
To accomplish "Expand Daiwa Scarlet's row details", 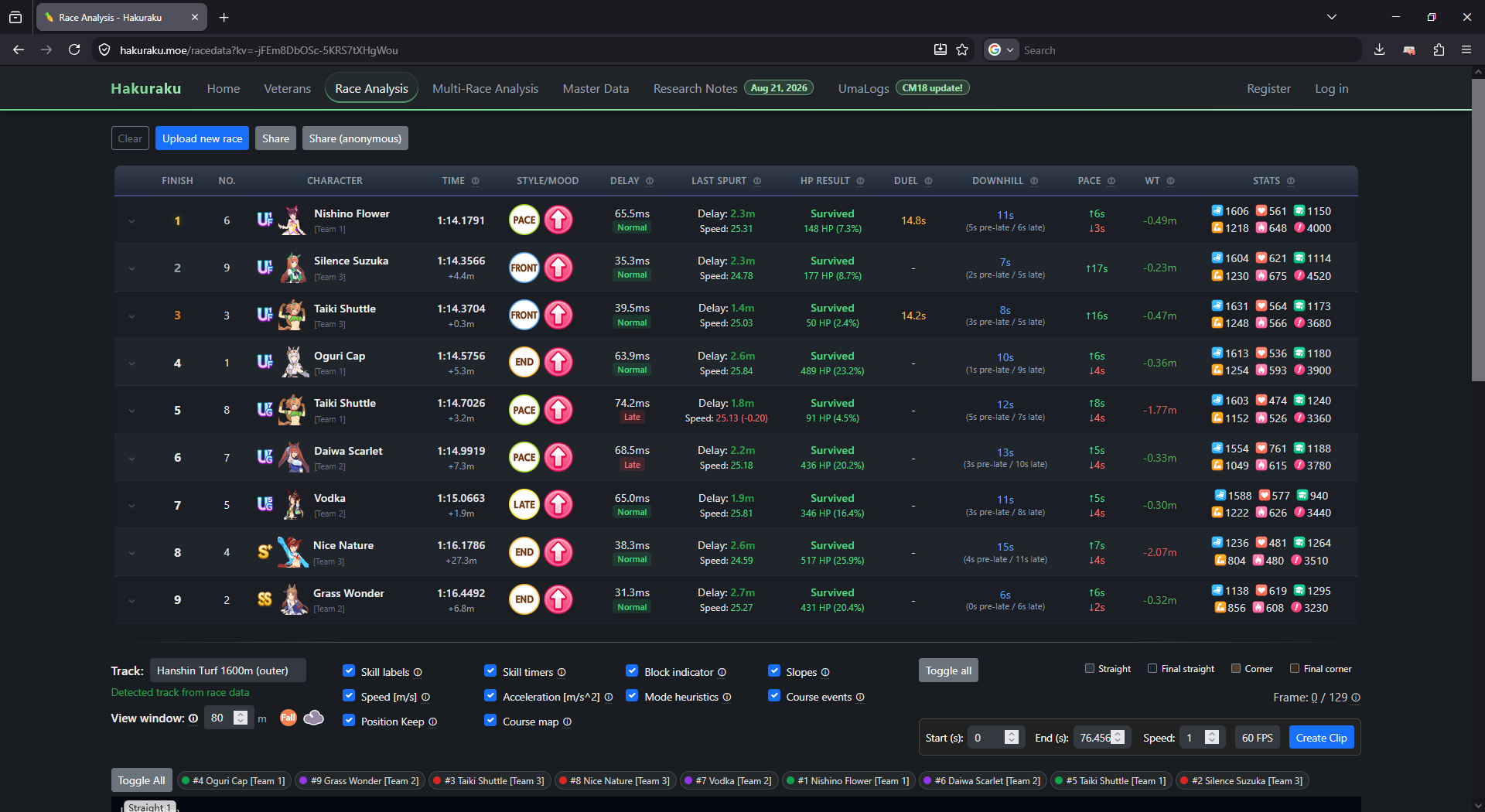I will (131, 458).
